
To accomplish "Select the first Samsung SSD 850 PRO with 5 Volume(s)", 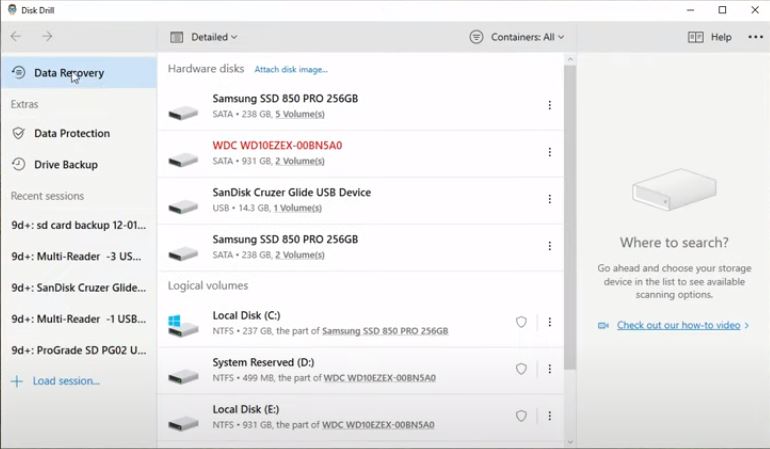I will click(x=361, y=106).
